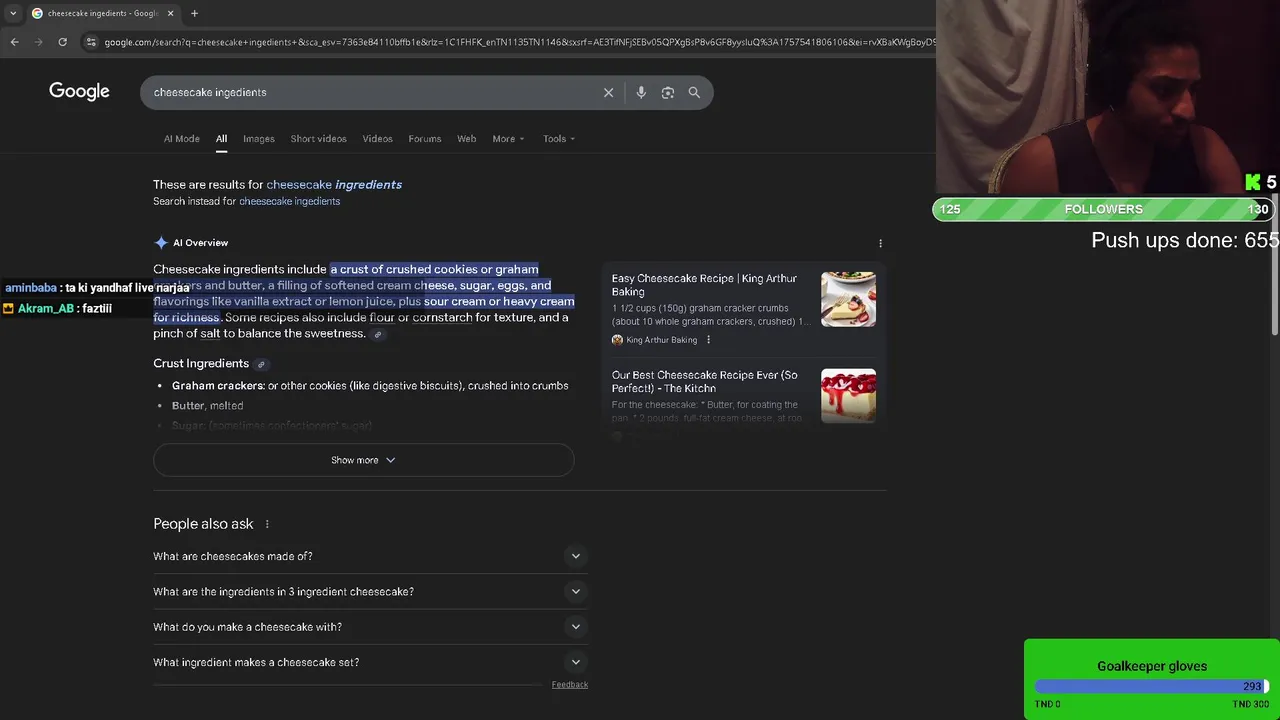Open People also ask options menu
The image size is (1280, 720).
[x=267, y=524]
